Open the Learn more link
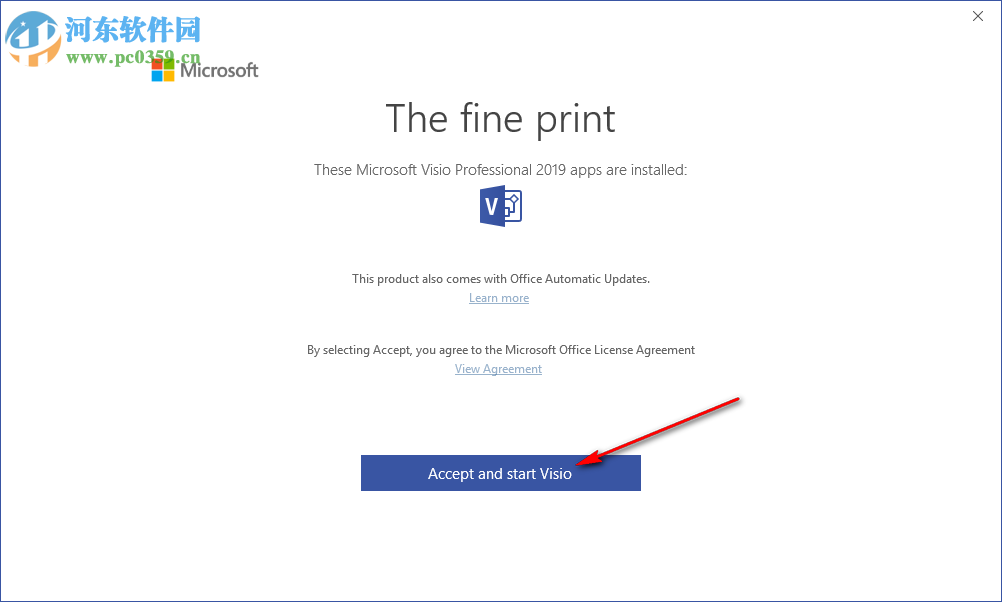The image size is (1002, 602). click(498, 297)
